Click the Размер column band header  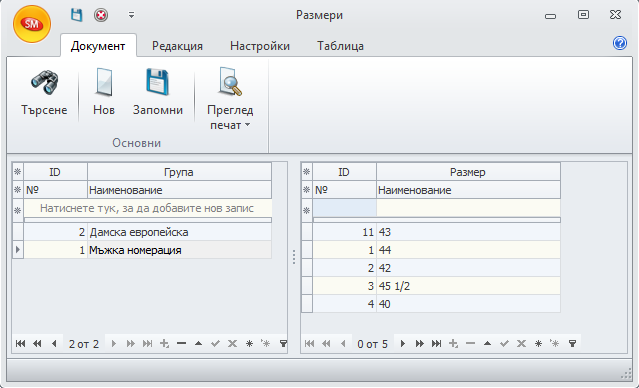point(468,172)
